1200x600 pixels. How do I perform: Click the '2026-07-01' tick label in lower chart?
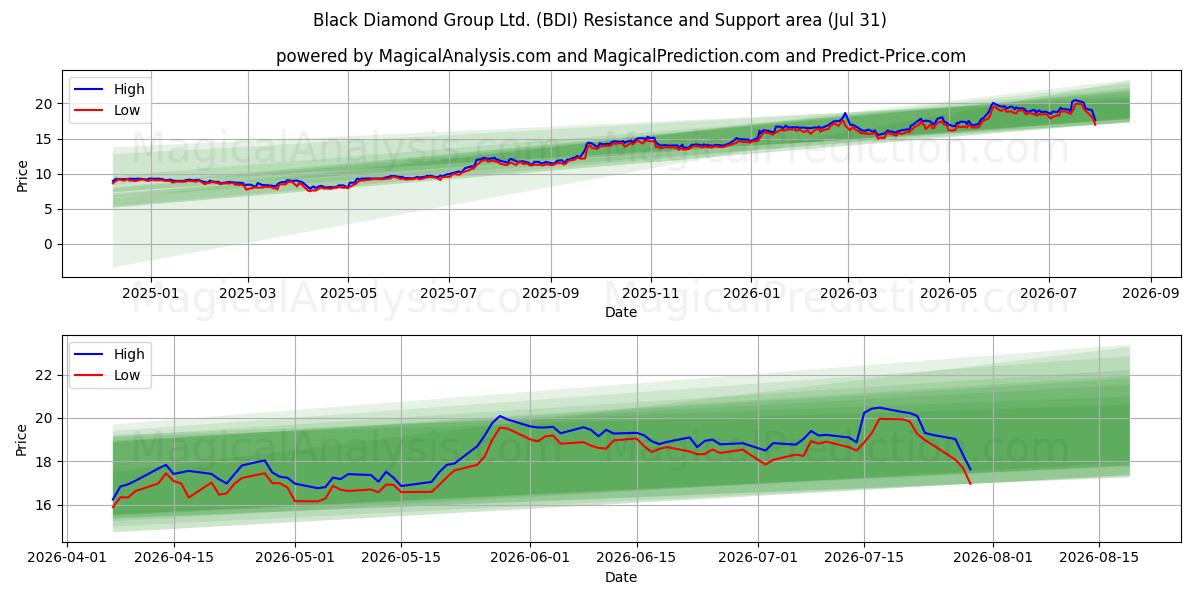click(x=758, y=557)
